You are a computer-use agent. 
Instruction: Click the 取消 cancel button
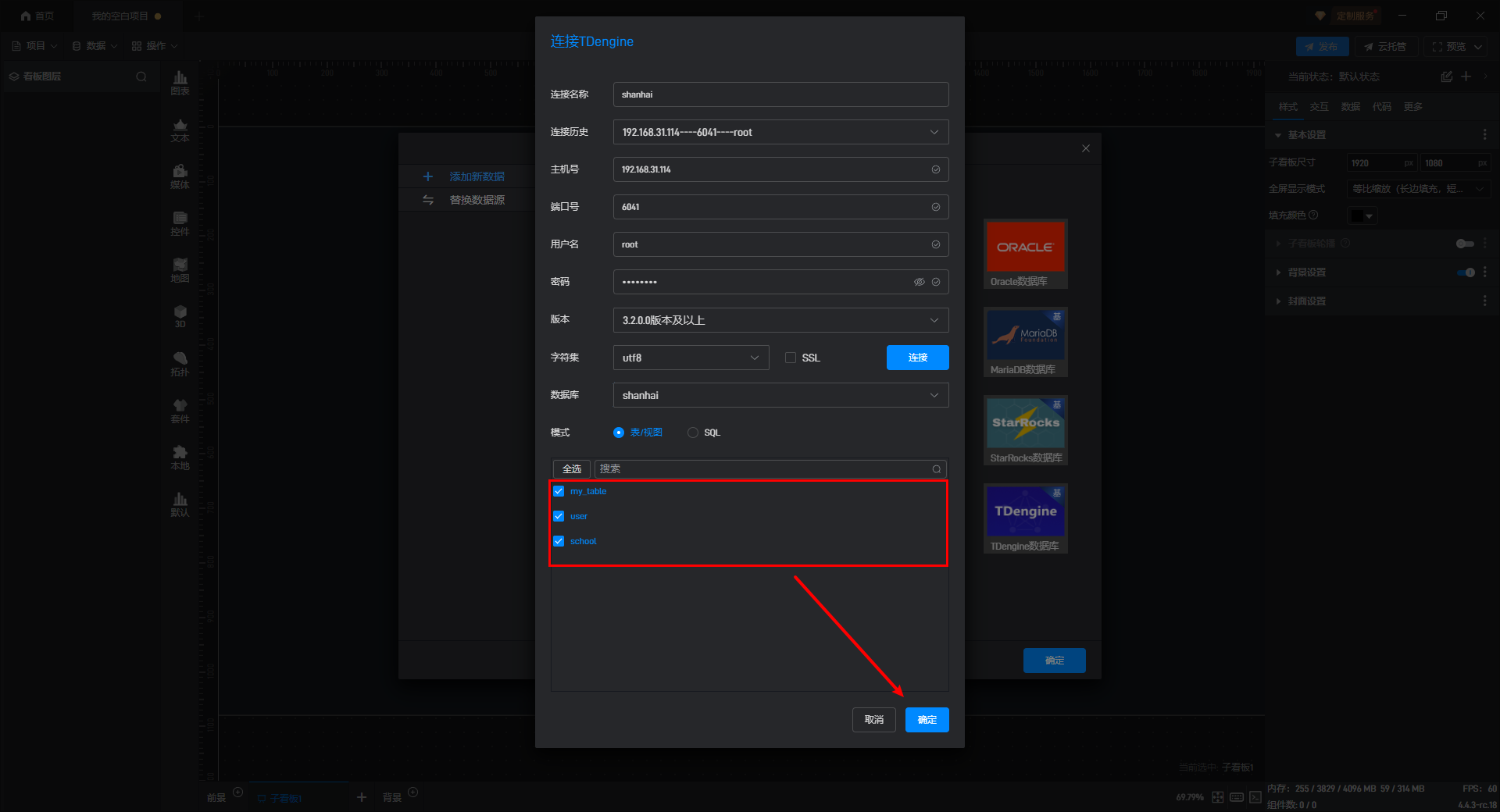873,720
